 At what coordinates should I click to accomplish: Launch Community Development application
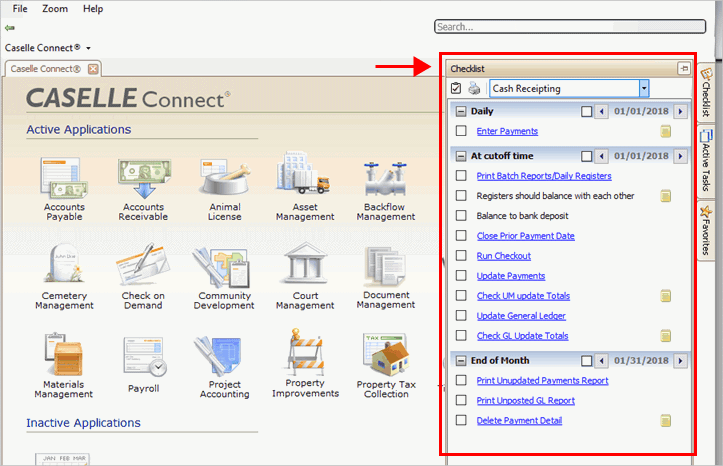(224, 278)
